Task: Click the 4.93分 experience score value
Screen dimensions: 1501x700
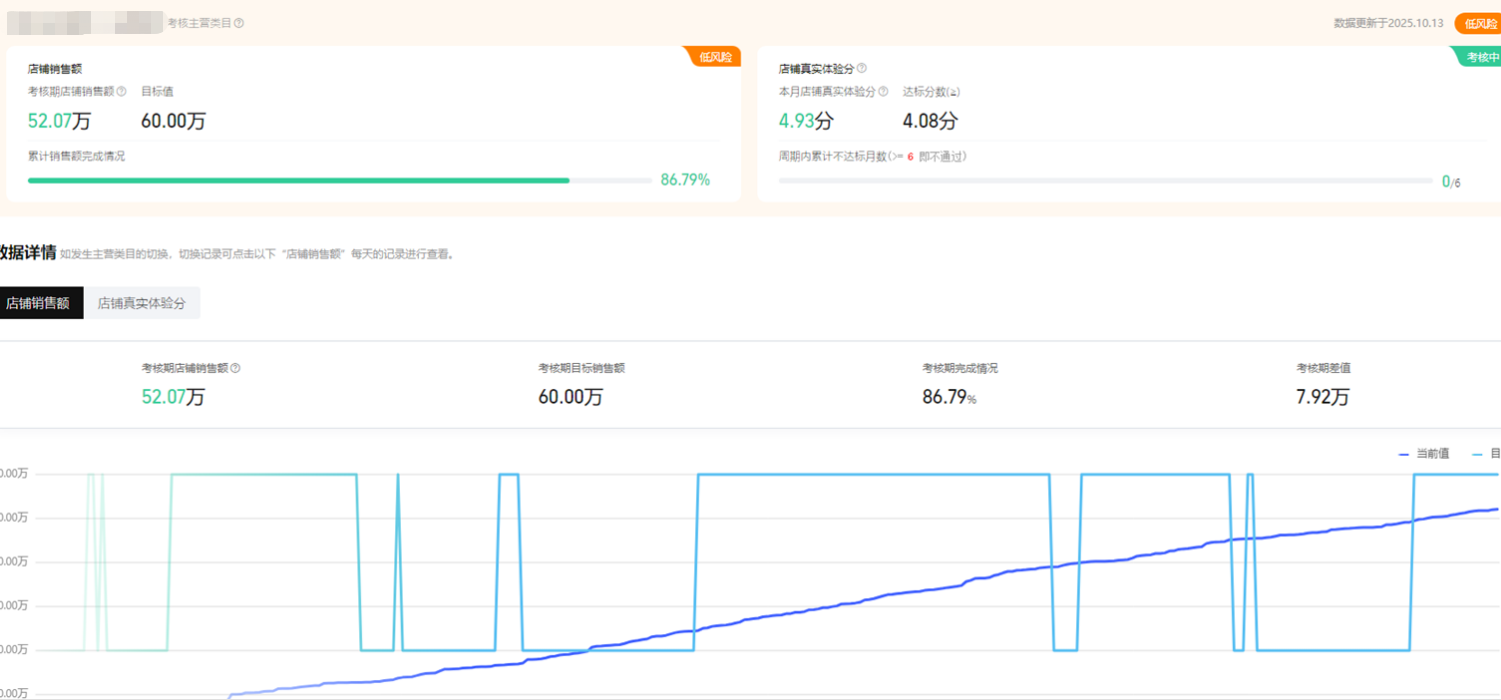Action: pyautogui.click(x=806, y=121)
